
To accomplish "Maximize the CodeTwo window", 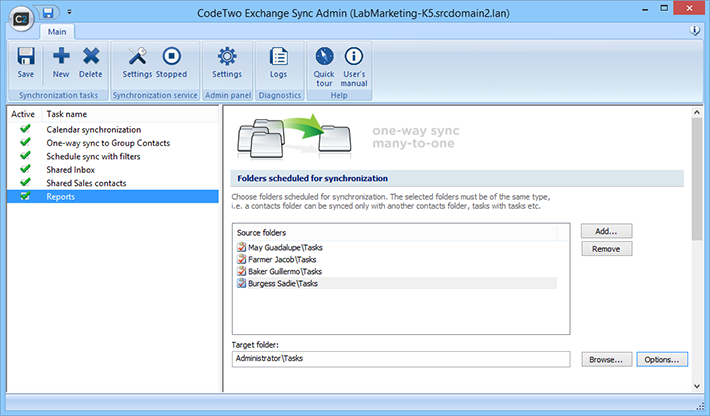I will click(x=664, y=9).
